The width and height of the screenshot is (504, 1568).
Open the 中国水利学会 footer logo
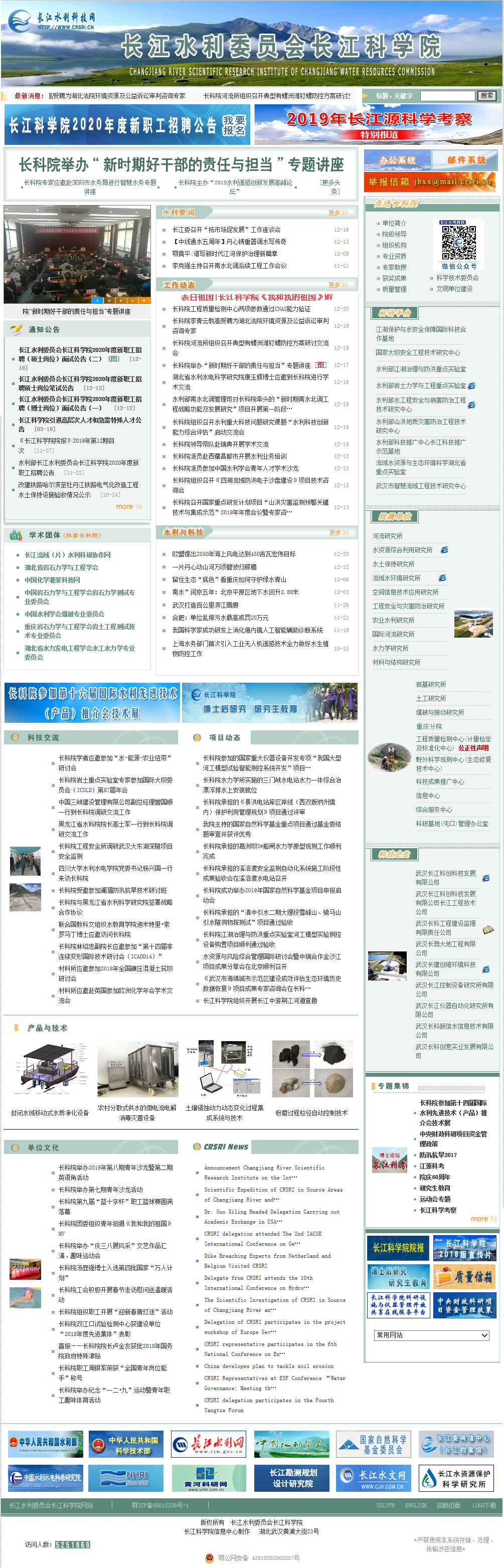pyautogui.click(x=290, y=1444)
